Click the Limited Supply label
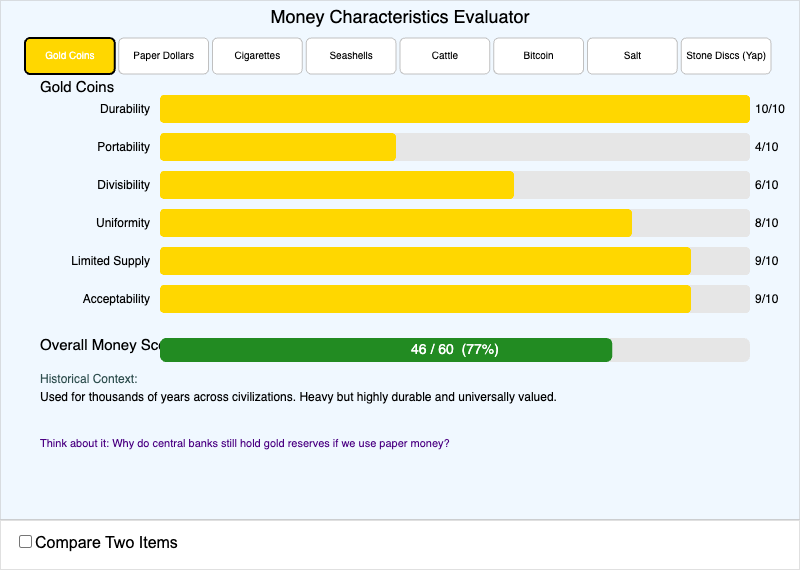This screenshot has height=572, width=800. coord(111,261)
